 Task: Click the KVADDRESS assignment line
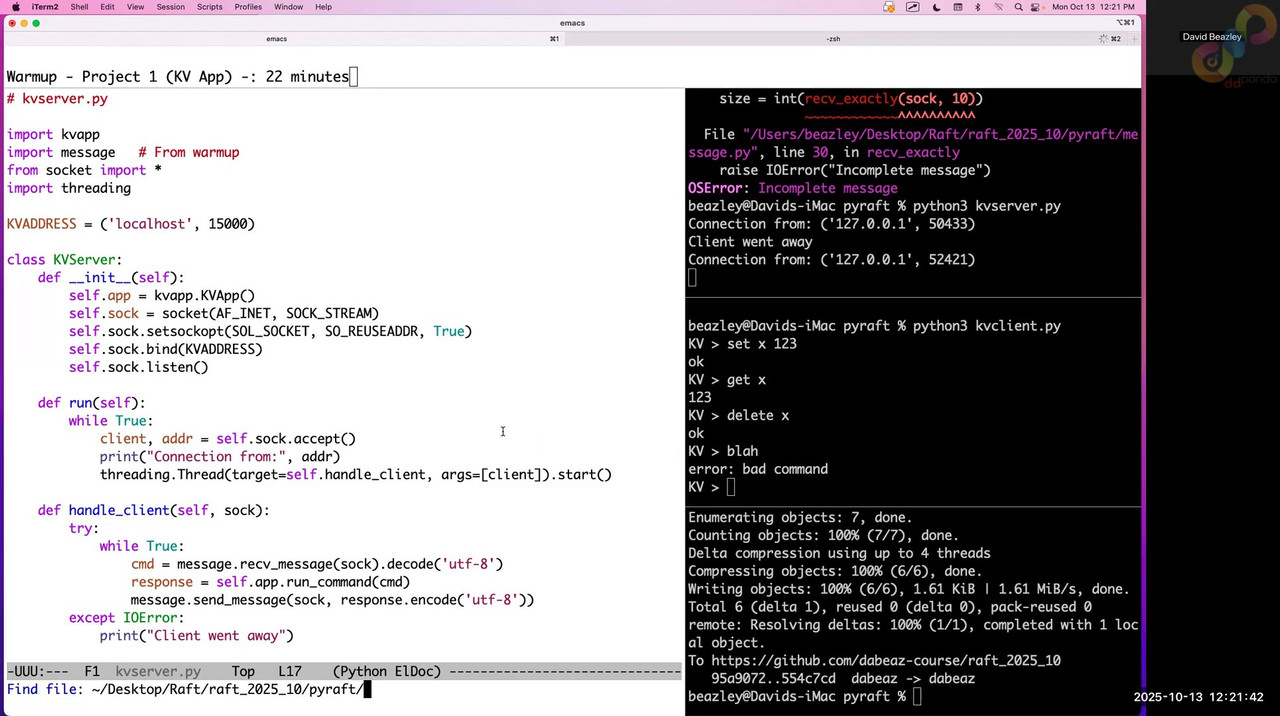pos(131,224)
